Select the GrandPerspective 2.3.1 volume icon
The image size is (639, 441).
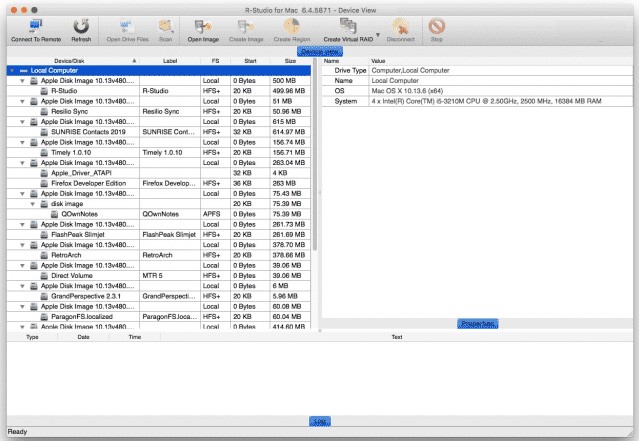(44, 296)
